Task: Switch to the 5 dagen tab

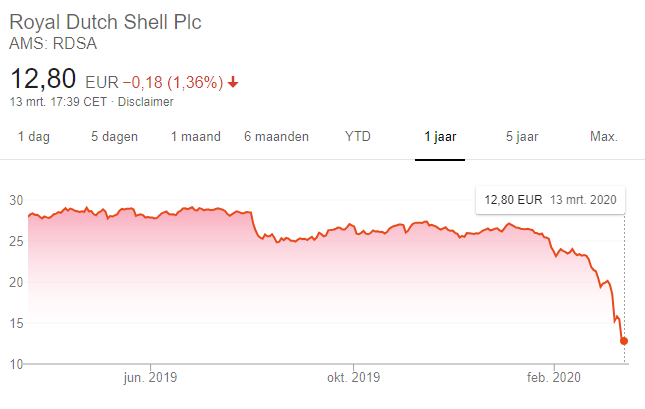Action: pos(114,137)
